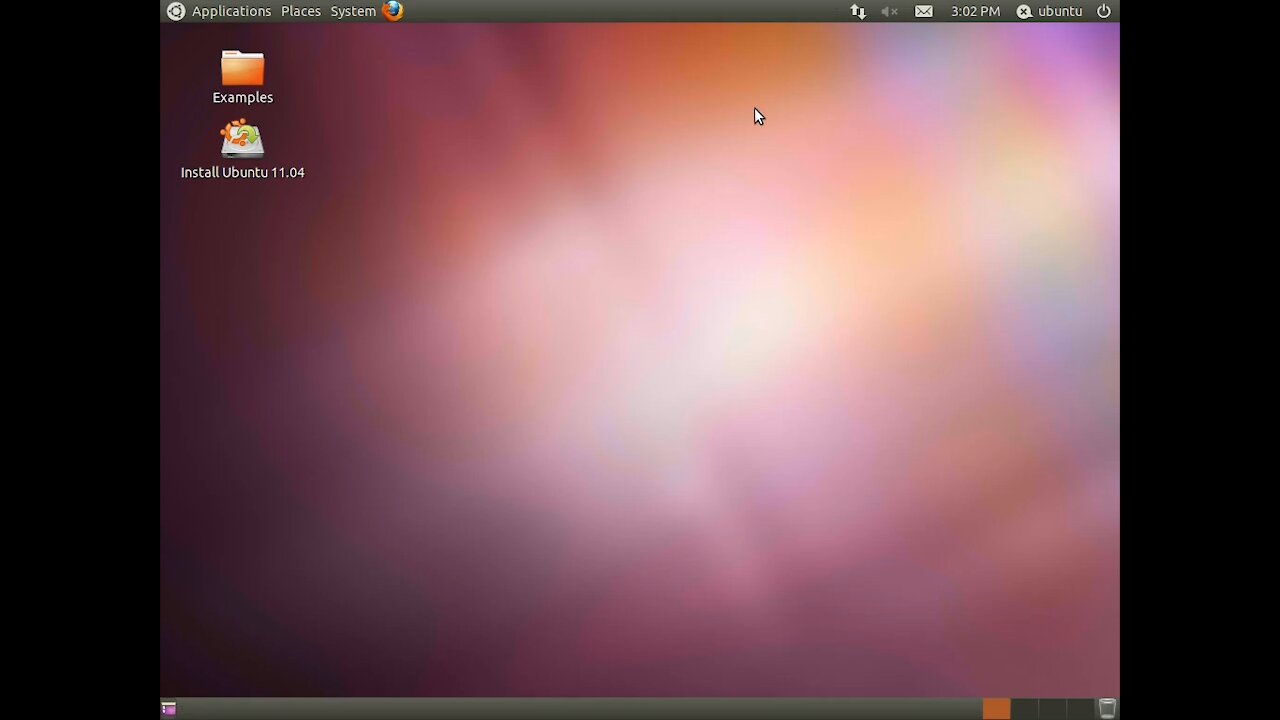Select the "Install Ubuntu 11.04" label text
The width and height of the screenshot is (1280, 720).
[x=242, y=172]
